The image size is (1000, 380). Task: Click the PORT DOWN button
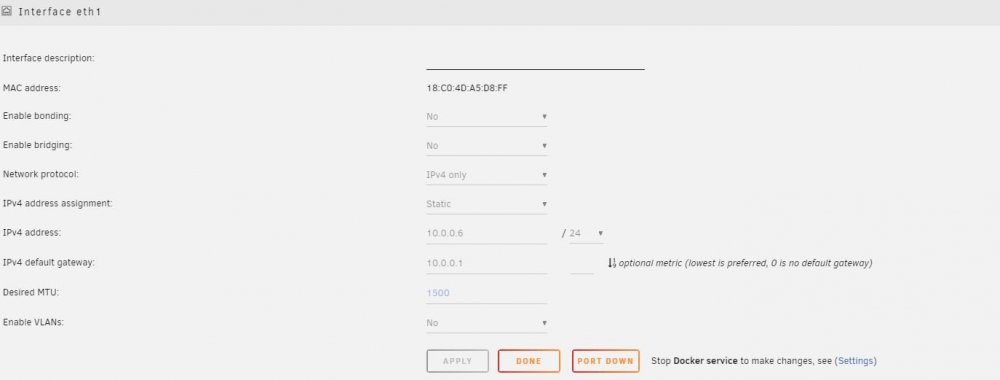pyautogui.click(x=605, y=361)
